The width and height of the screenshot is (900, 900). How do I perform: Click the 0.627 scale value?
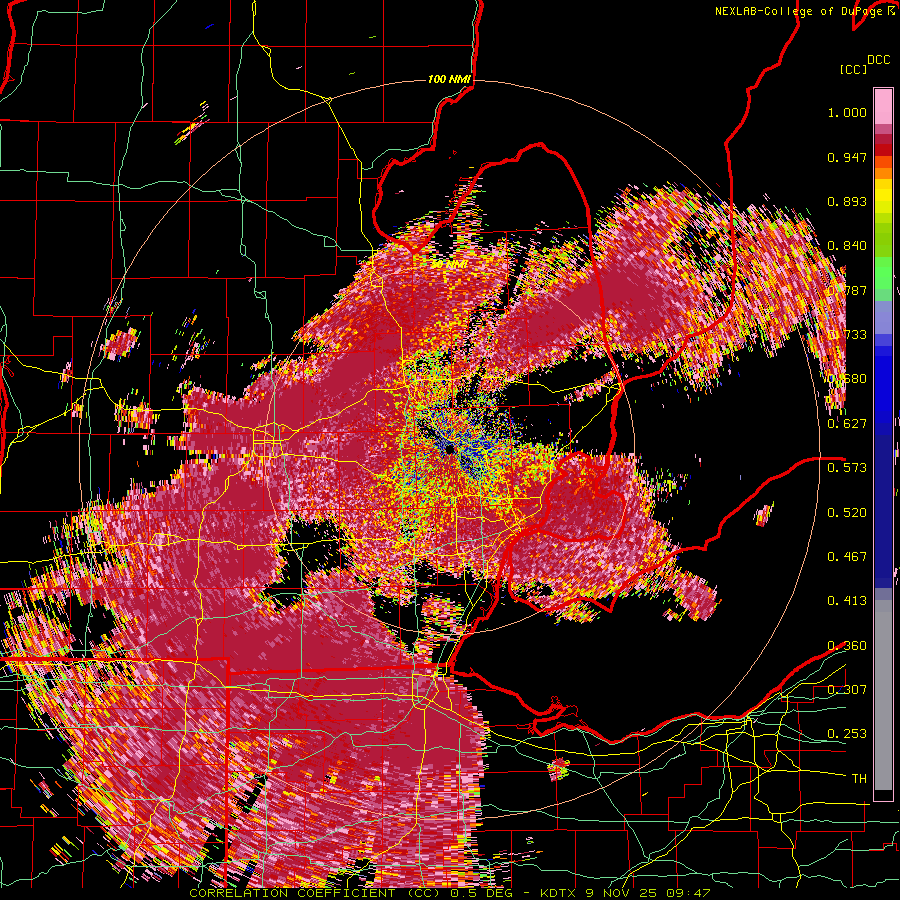point(847,424)
